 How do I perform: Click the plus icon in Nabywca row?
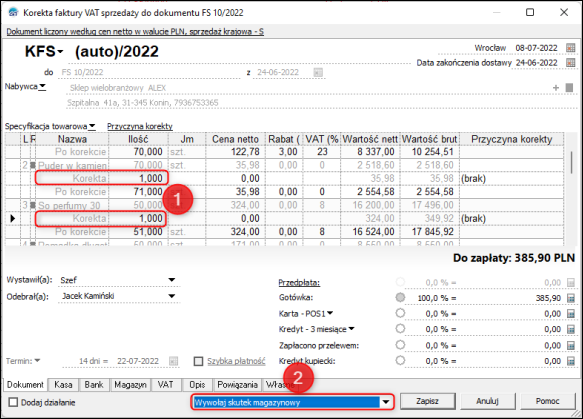(556, 88)
